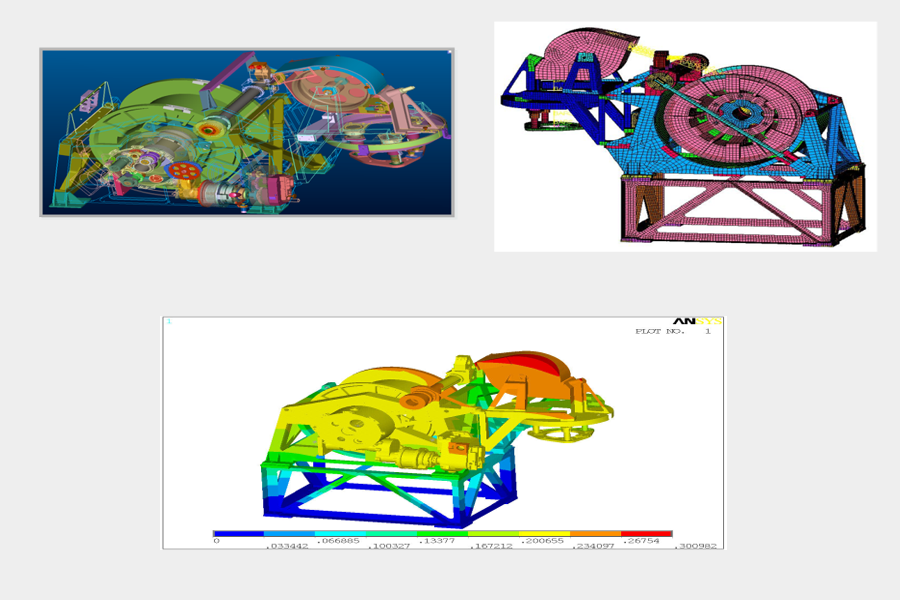Image resolution: width=900 pixels, height=600 pixels.
Task: Click the .300982 maximum legend value
Action: 697,544
